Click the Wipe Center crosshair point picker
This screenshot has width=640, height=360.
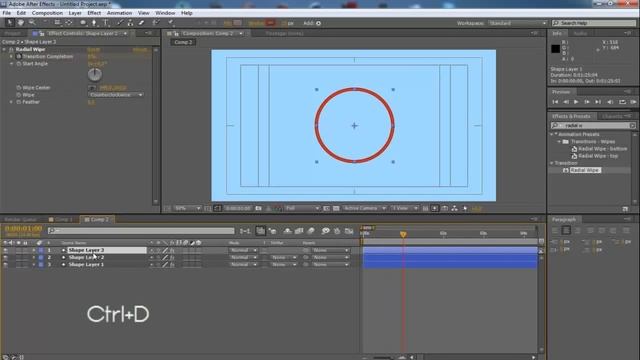click(92, 87)
